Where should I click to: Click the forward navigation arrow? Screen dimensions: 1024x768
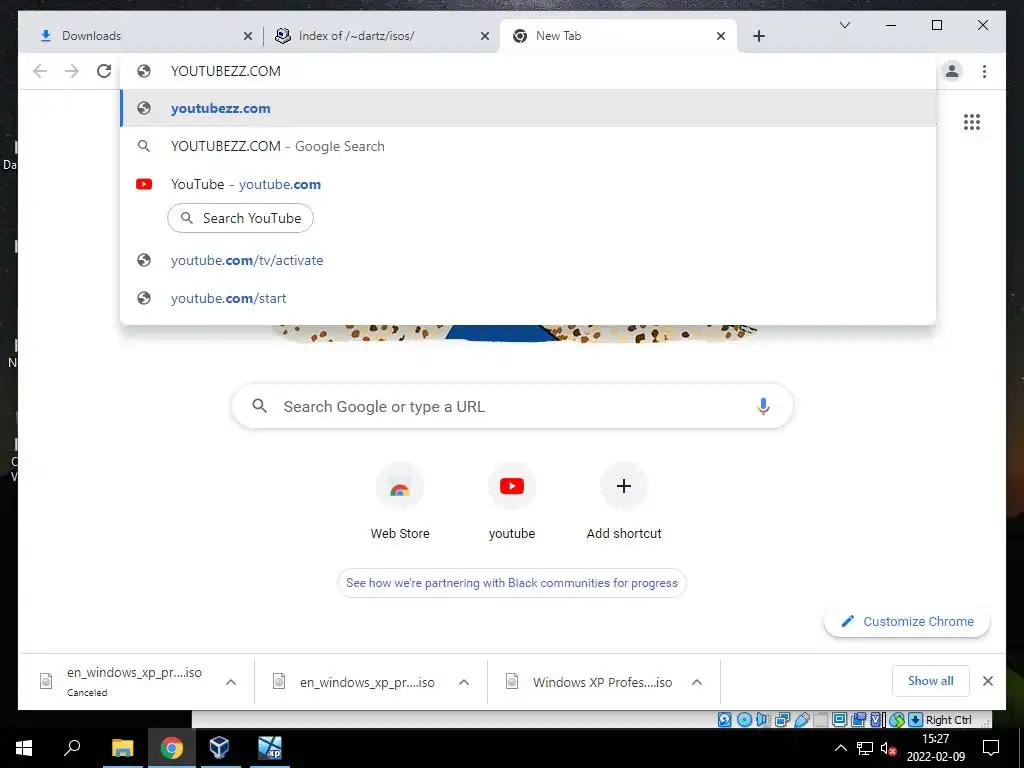(72, 71)
